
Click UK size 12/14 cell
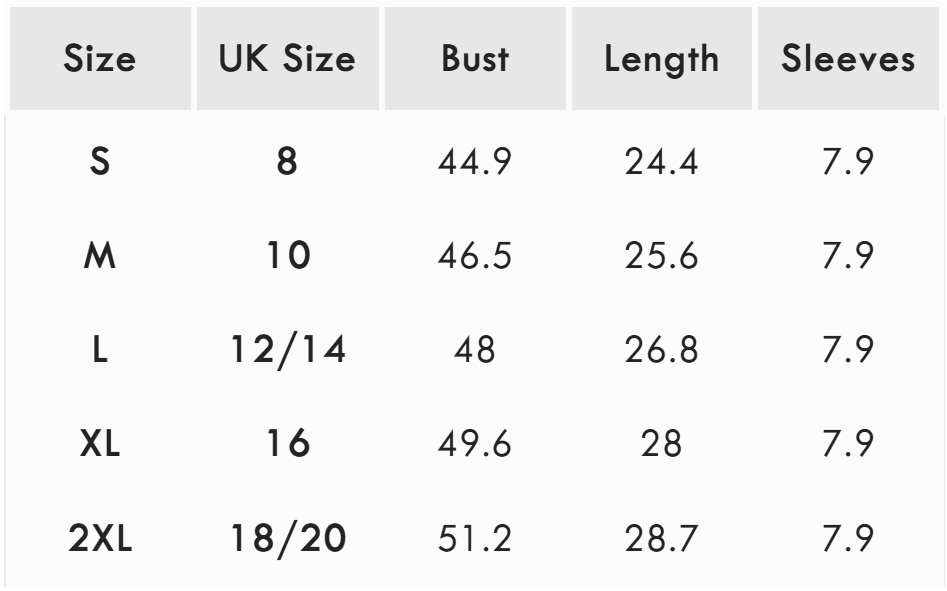pyautogui.click(x=287, y=351)
